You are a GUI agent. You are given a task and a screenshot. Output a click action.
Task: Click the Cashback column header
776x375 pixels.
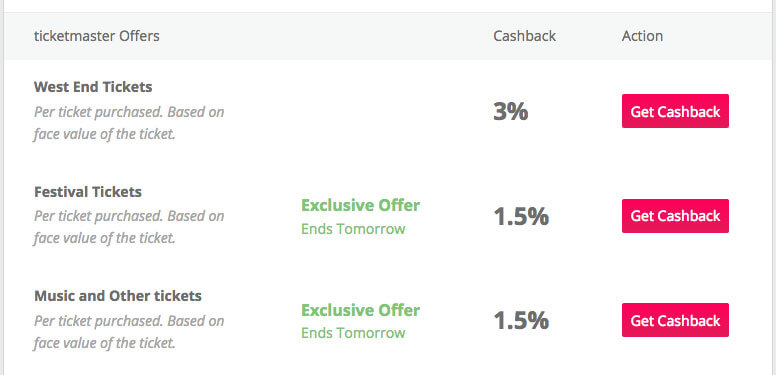(x=525, y=36)
